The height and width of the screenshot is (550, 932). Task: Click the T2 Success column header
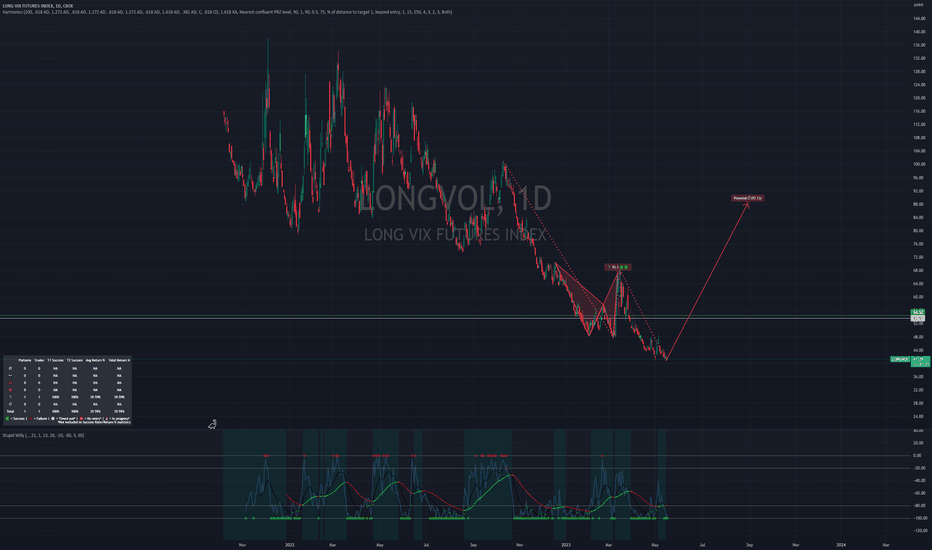(75, 360)
